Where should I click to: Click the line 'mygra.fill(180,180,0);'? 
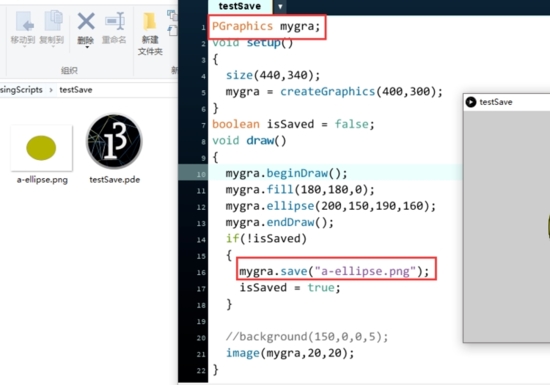300,190
